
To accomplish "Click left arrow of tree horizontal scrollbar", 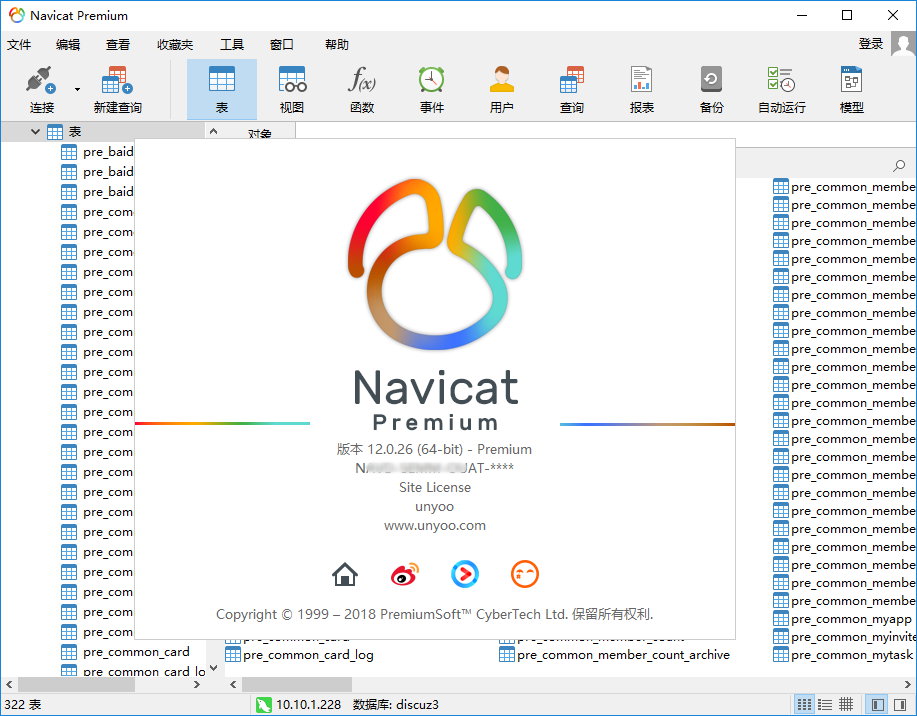I will coord(9,684).
